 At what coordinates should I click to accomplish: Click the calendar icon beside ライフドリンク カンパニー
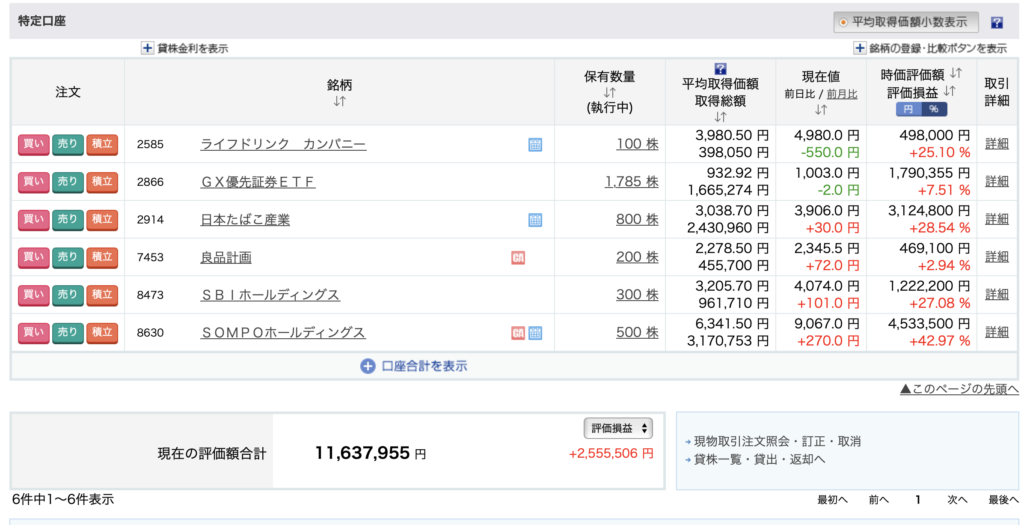click(535, 144)
